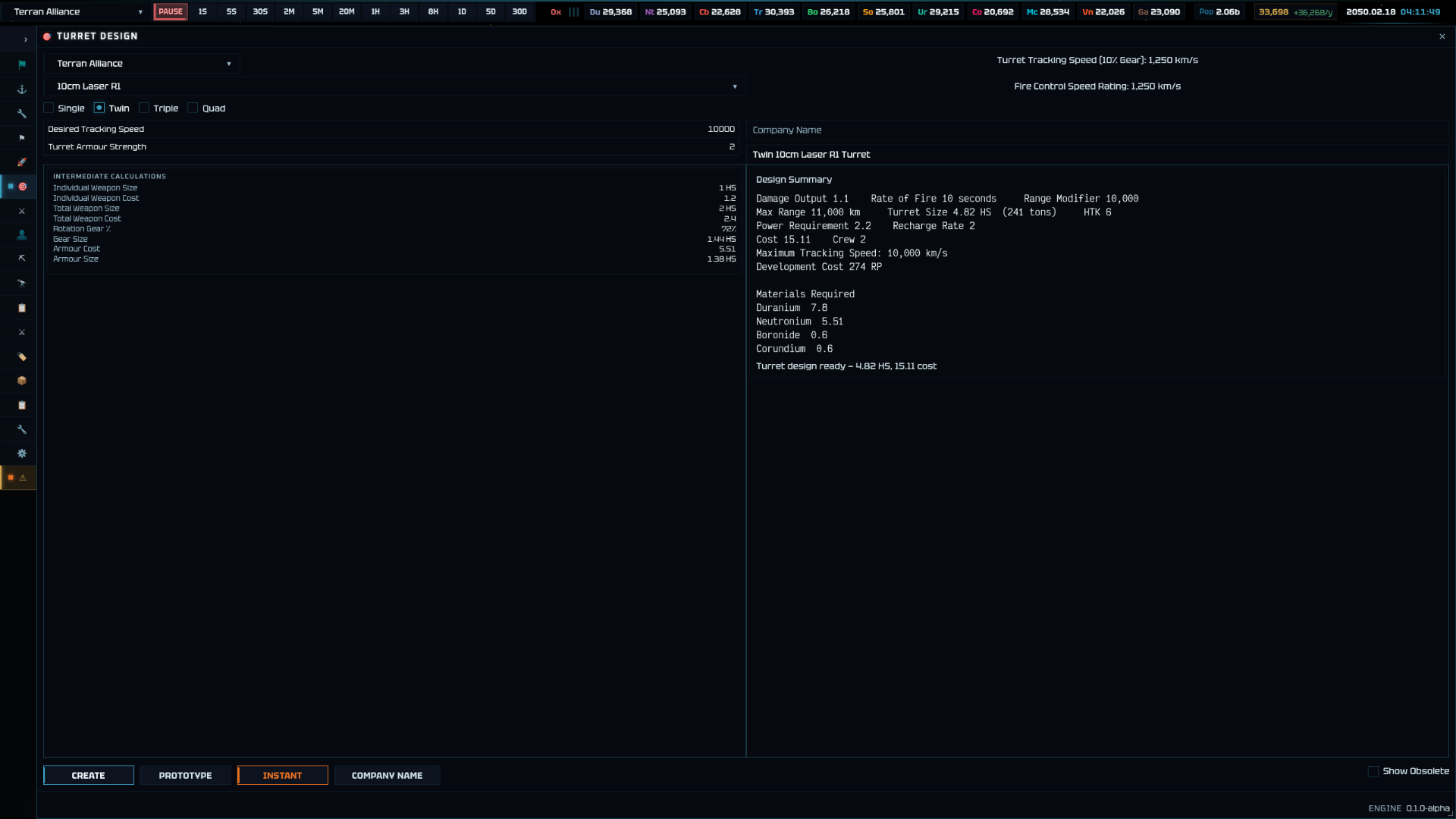Click the vertical bars icon next to Ox
This screenshot has width=1456, height=819.
point(574,12)
